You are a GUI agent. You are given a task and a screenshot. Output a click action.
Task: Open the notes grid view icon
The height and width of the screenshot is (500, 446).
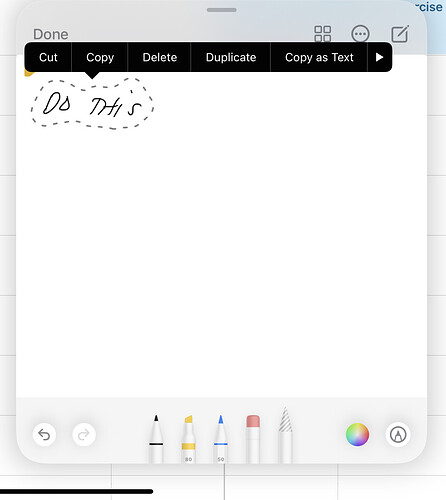[x=323, y=34]
